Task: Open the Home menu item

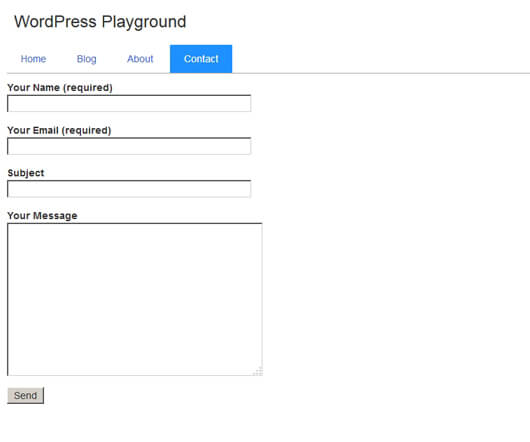Action: [x=33, y=59]
